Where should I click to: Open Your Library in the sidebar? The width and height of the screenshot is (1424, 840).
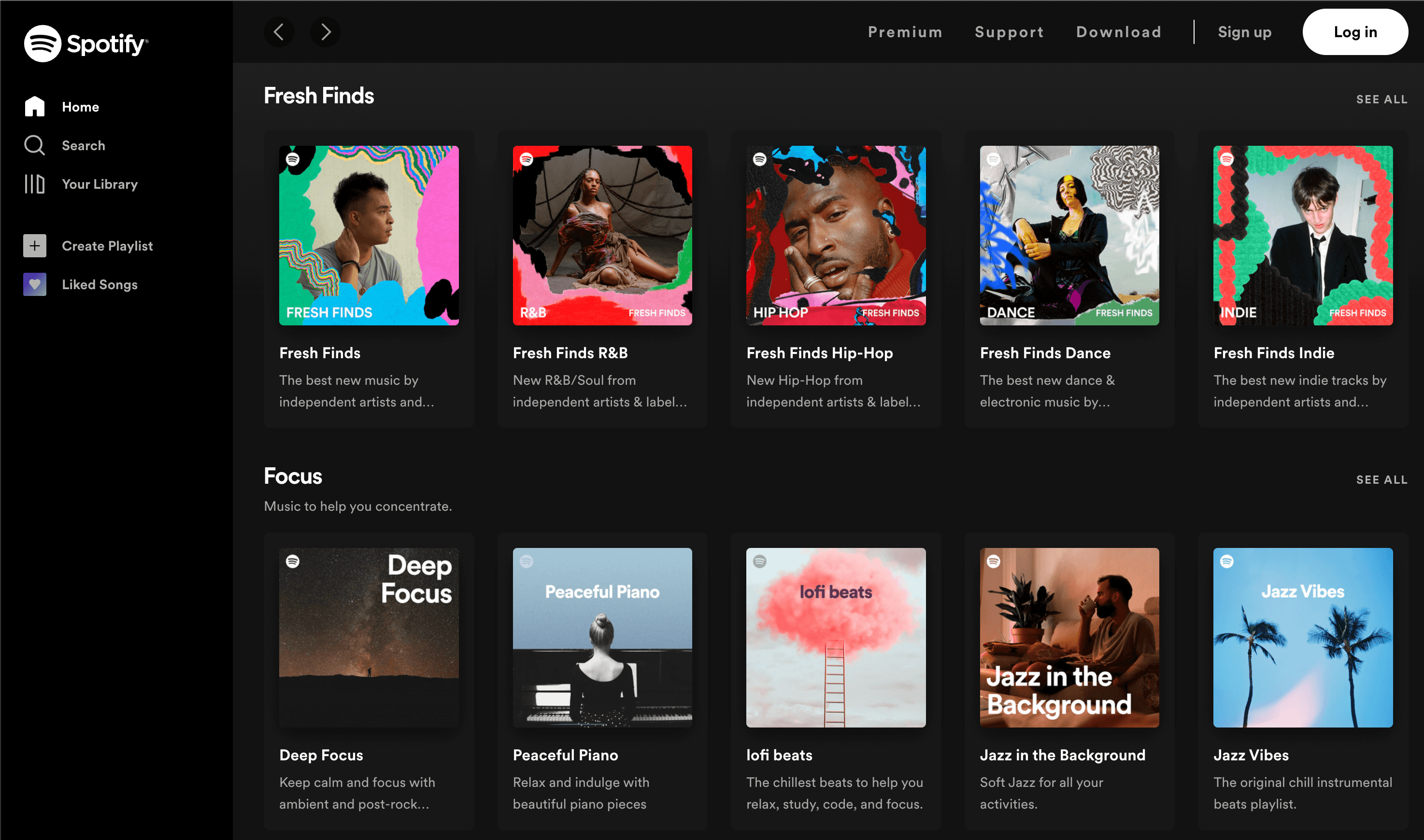pyautogui.click(x=100, y=184)
